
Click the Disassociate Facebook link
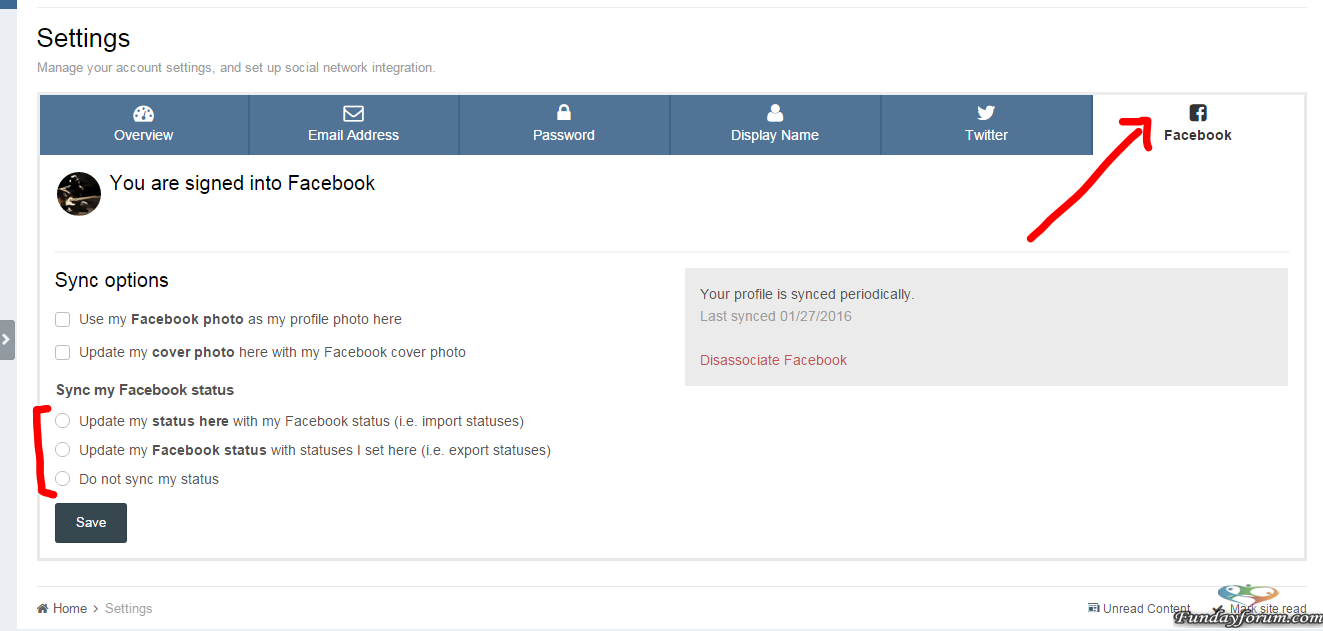click(x=773, y=360)
